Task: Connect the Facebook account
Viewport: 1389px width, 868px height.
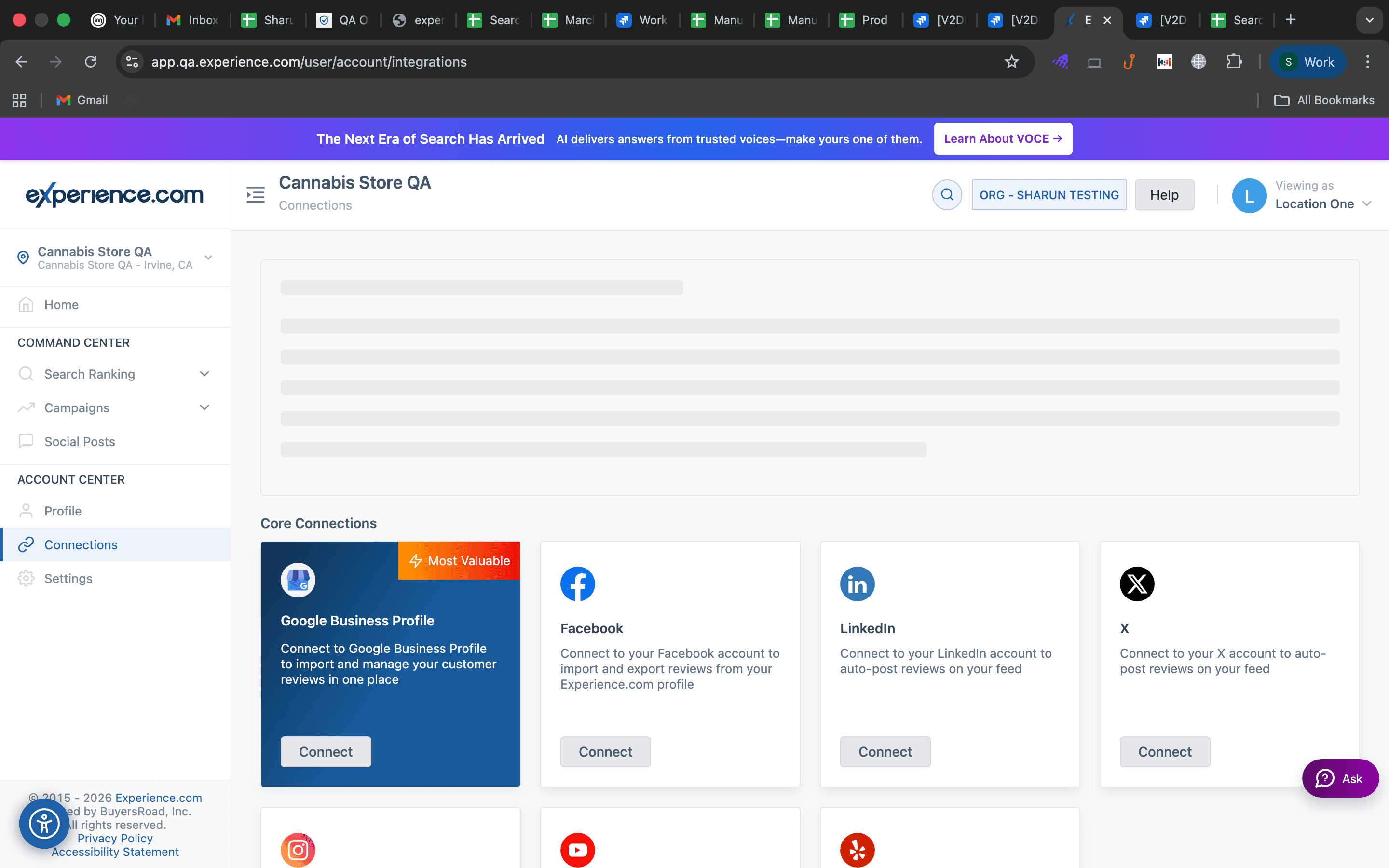Action: point(605,751)
